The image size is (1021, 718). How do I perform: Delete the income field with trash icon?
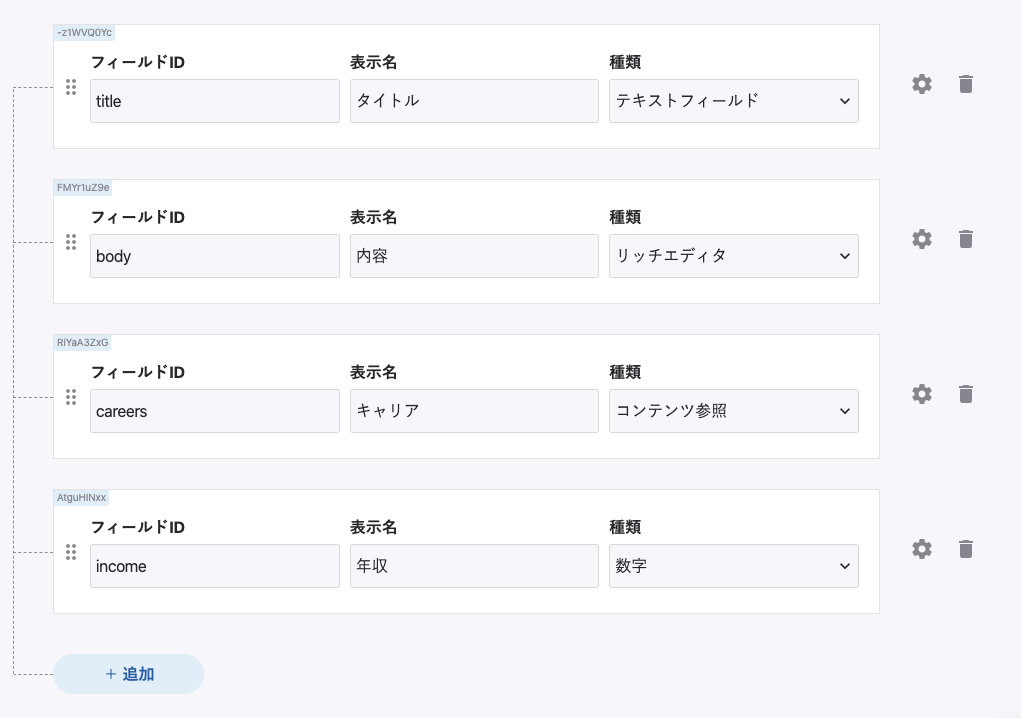965,549
